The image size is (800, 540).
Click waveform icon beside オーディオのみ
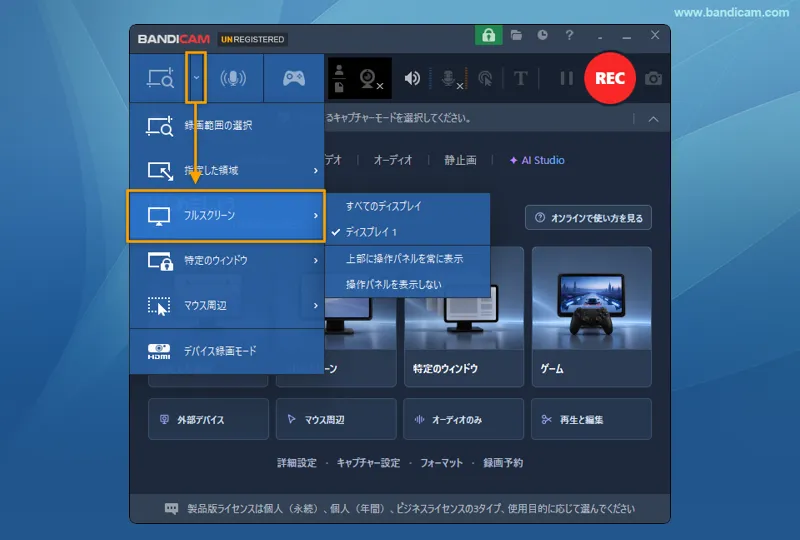[x=419, y=420]
